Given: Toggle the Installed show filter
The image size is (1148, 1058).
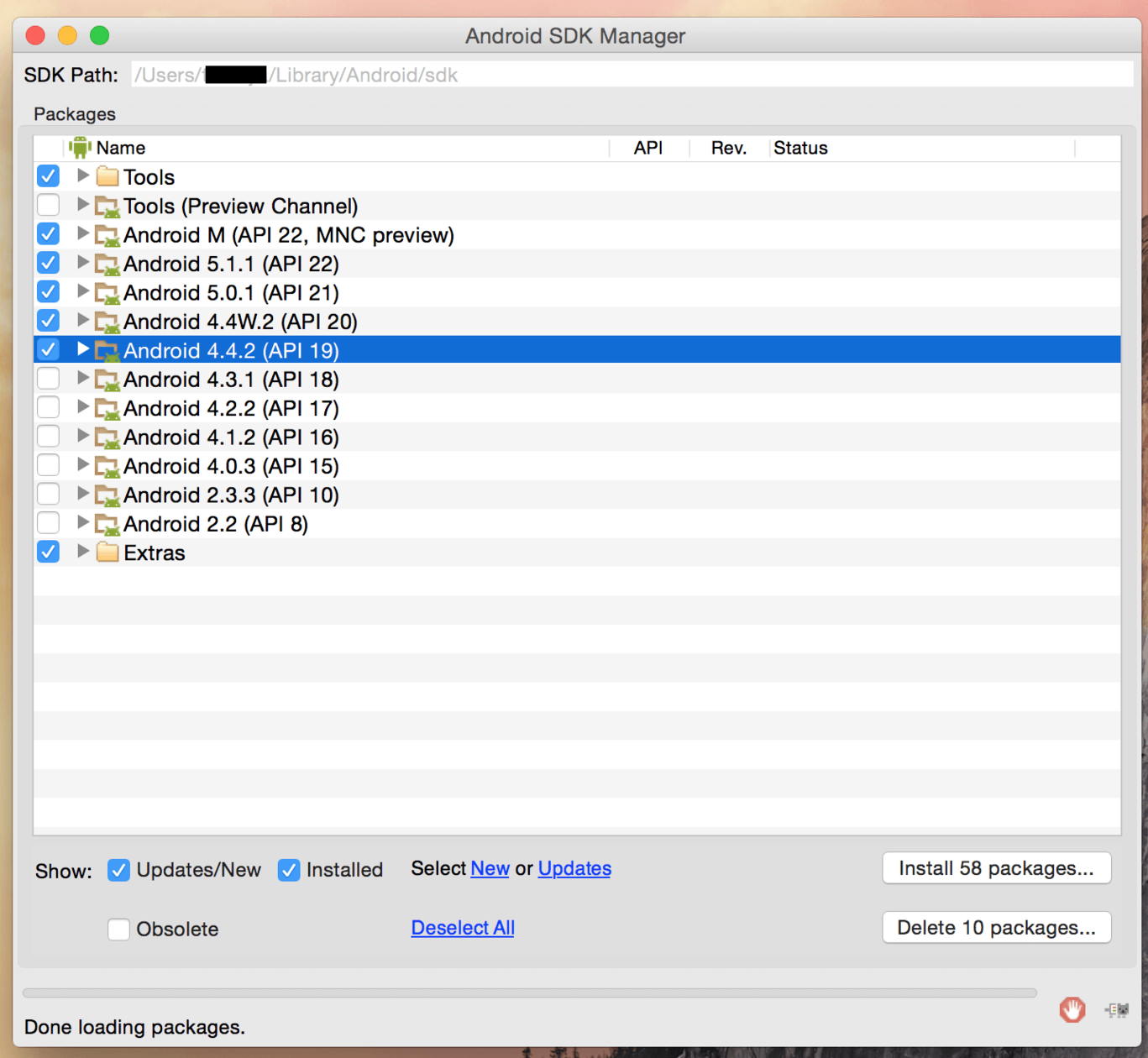Looking at the screenshot, I should [x=289, y=870].
